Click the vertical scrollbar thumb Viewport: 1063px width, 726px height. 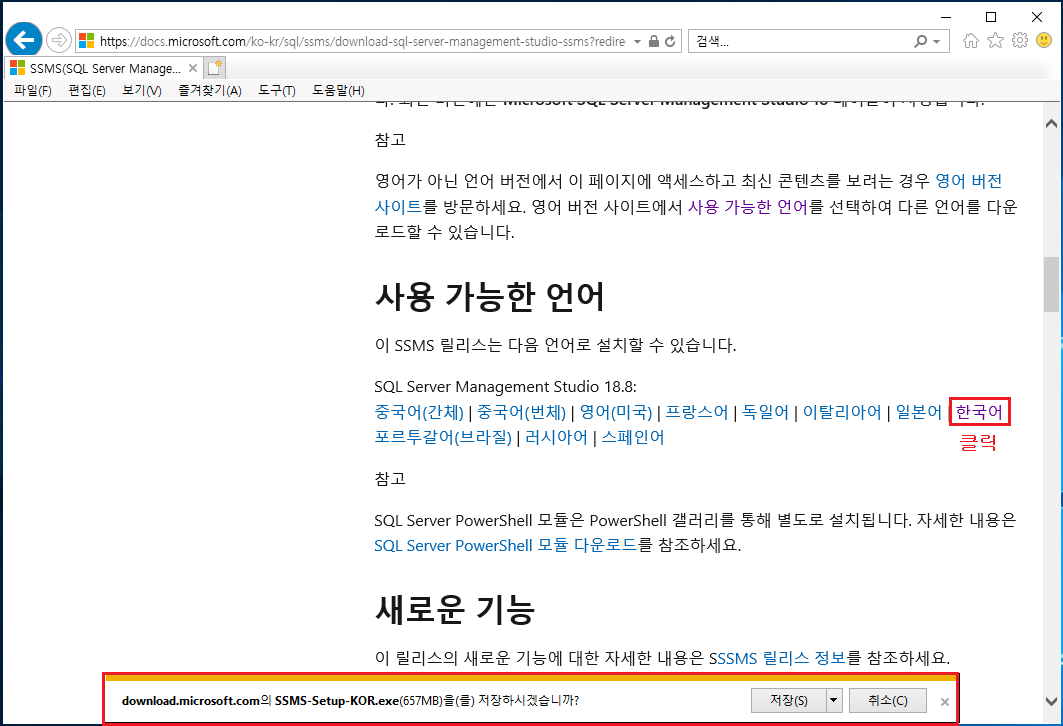tap(1051, 284)
